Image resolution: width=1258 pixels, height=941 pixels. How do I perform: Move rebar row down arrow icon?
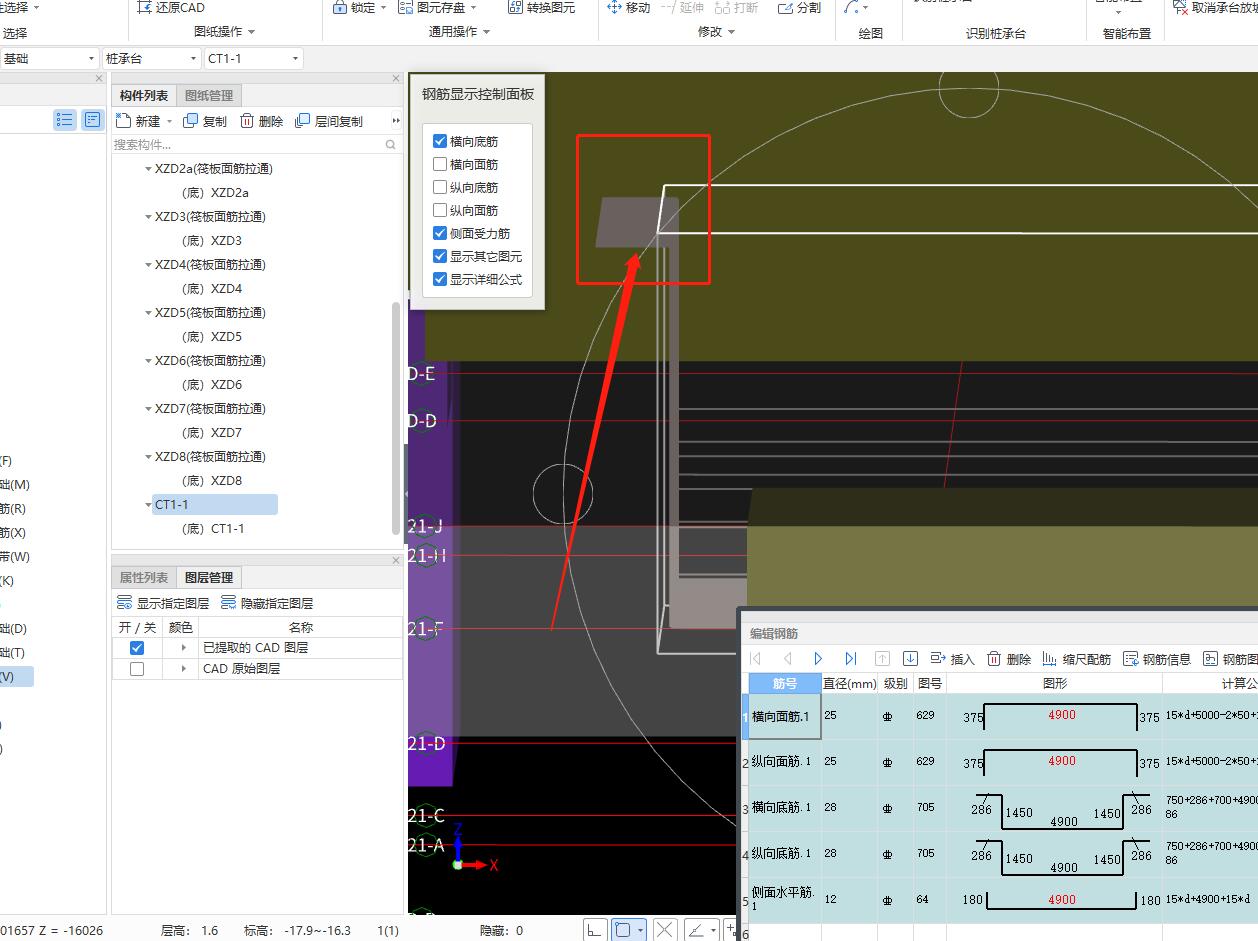coord(910,658)
